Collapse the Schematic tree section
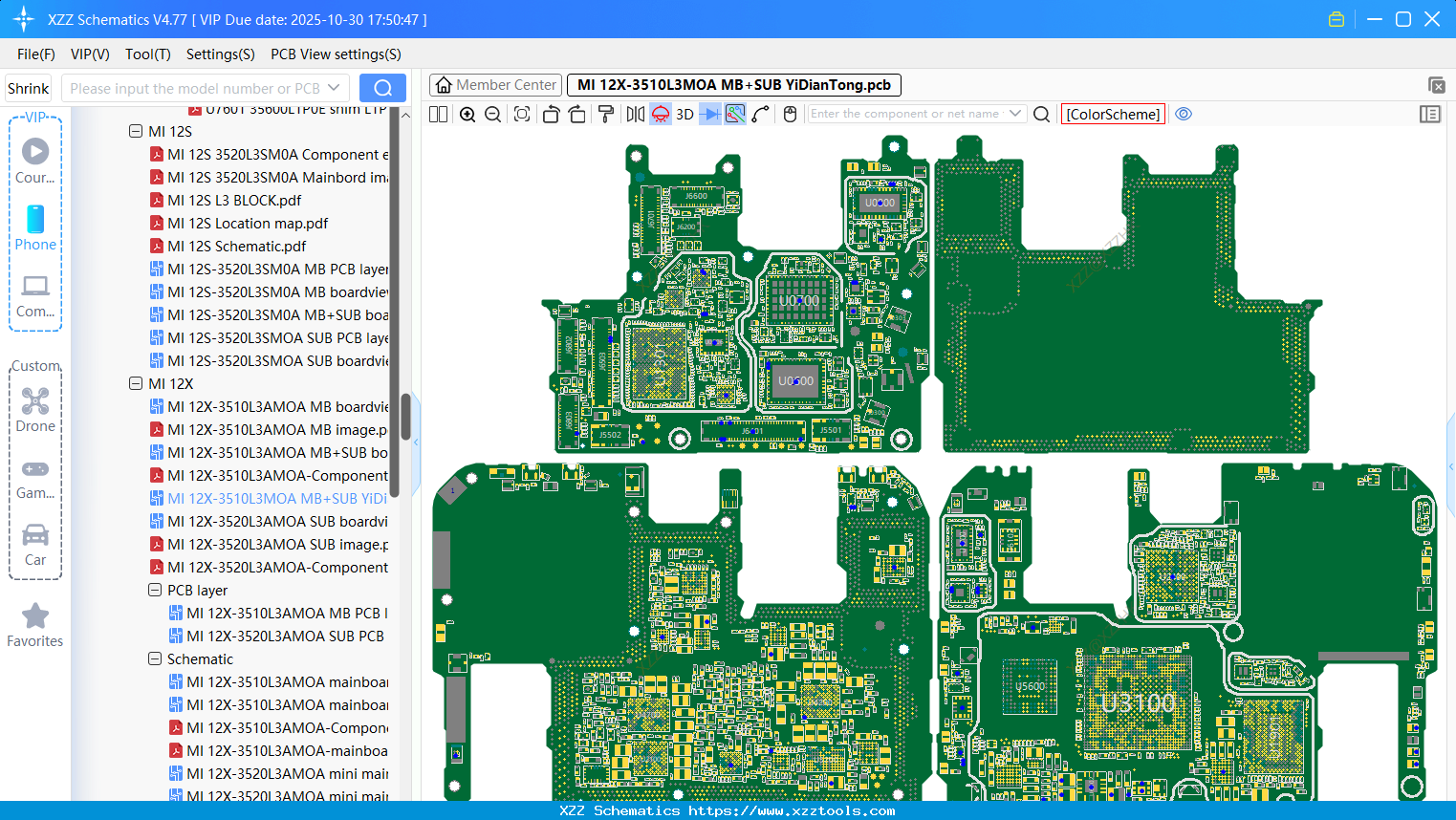Image resolution: width=1456 pixels, height=820 pixels. point(155,658)
